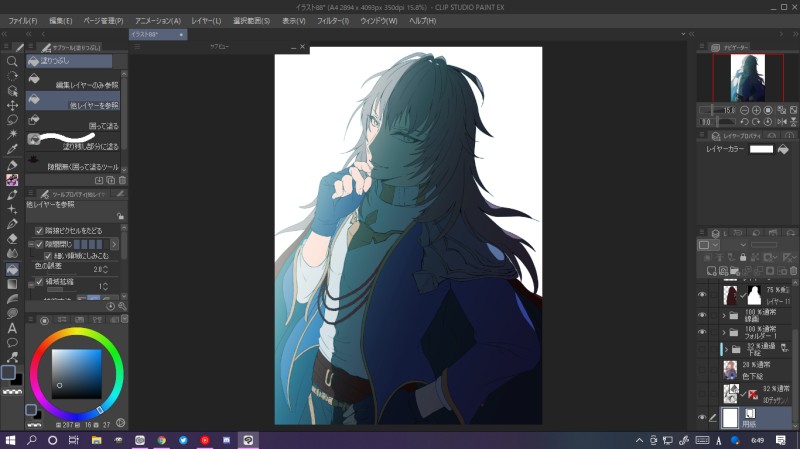Hide the フォルダー 1 folder
Screen dimensions: 800x449
702,332
